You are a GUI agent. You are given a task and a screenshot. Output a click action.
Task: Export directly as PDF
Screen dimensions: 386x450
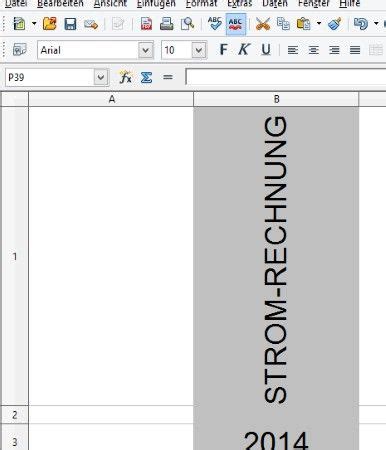146,24
